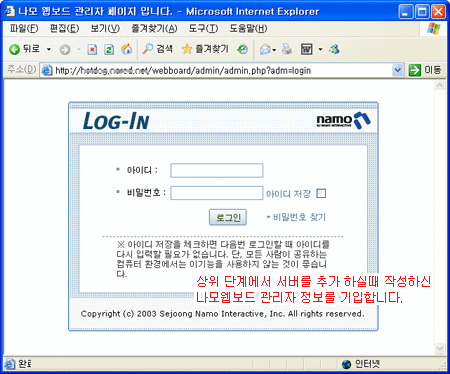Viewport: 450px width, 374px height.
Task: Click the scrollbar down arrow
Action: (440, 349)
